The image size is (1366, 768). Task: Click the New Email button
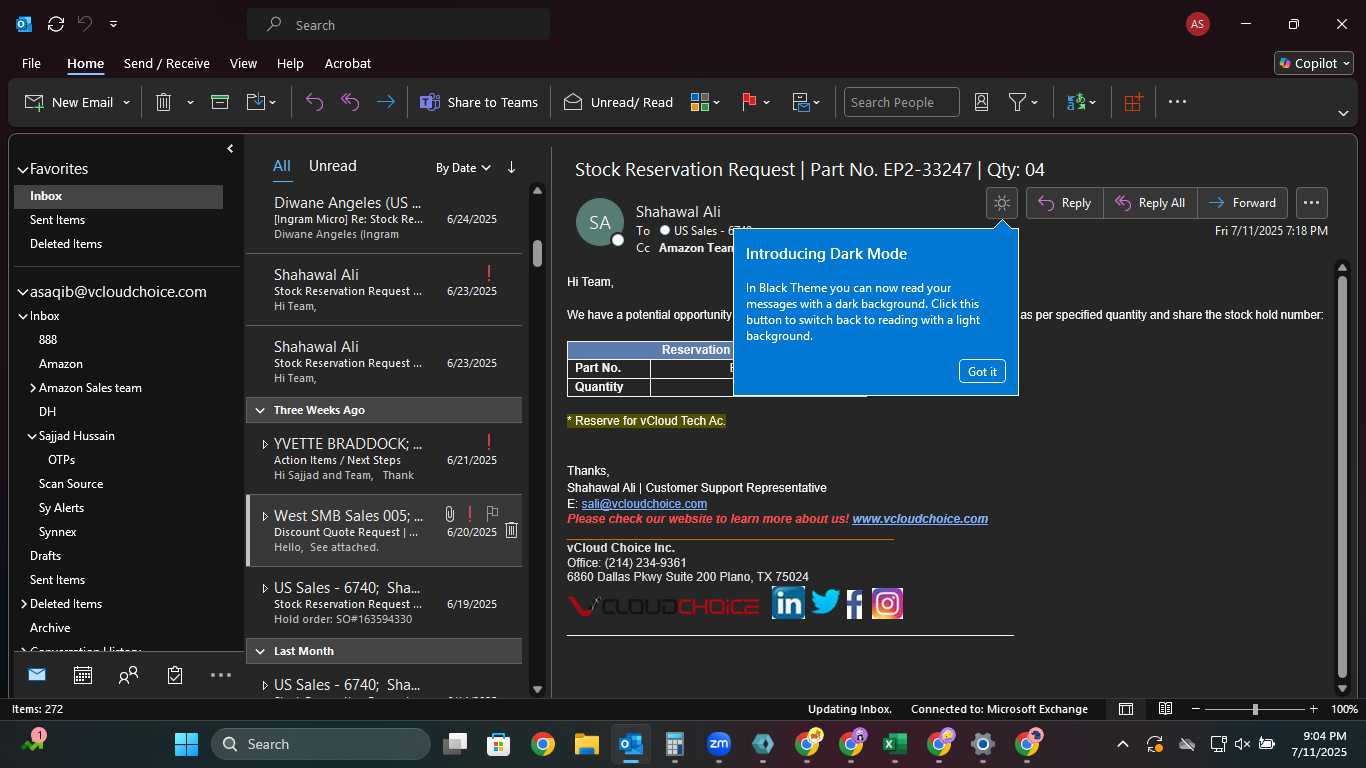69,102
